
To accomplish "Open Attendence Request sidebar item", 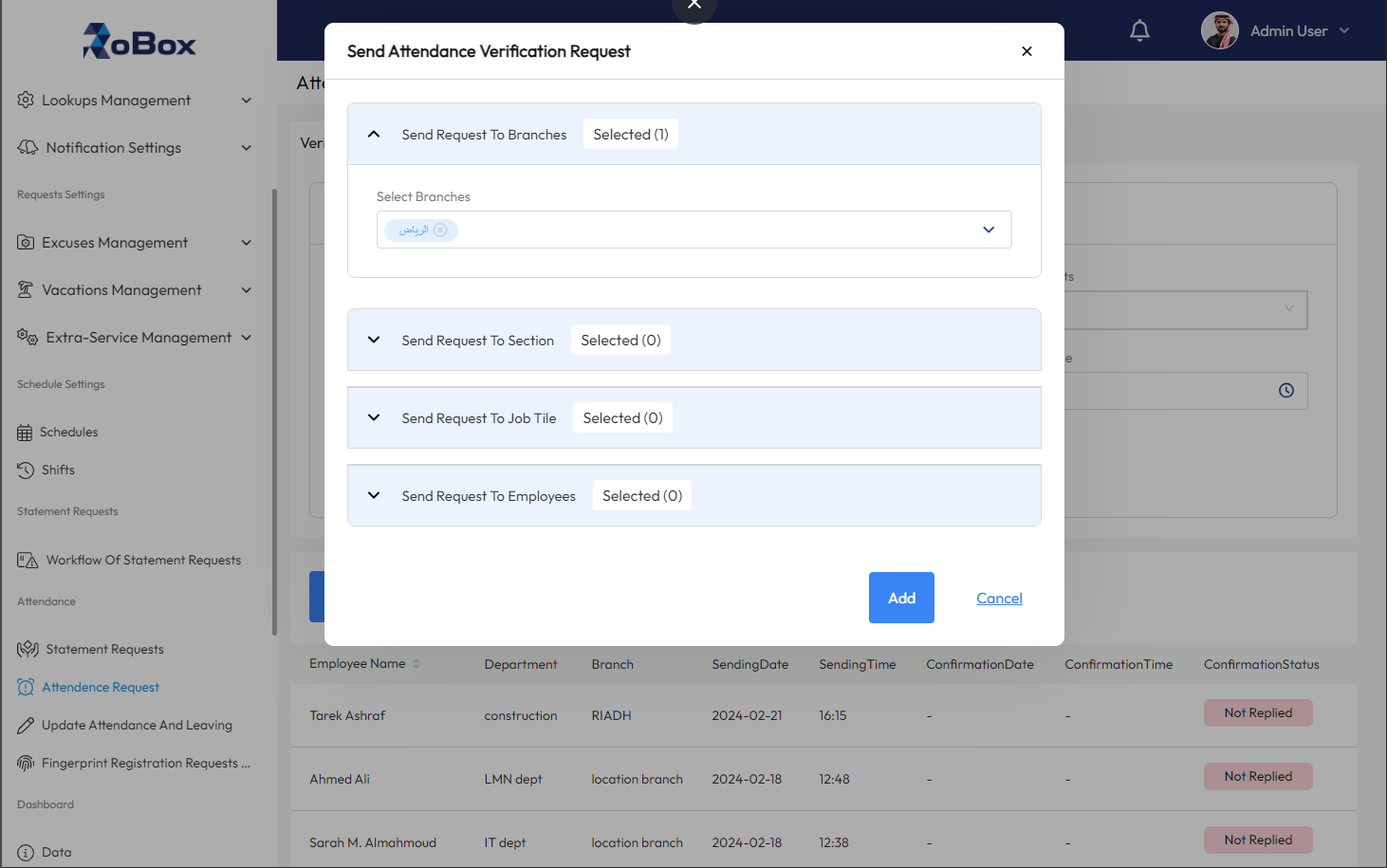I will [x=101, y=687].
